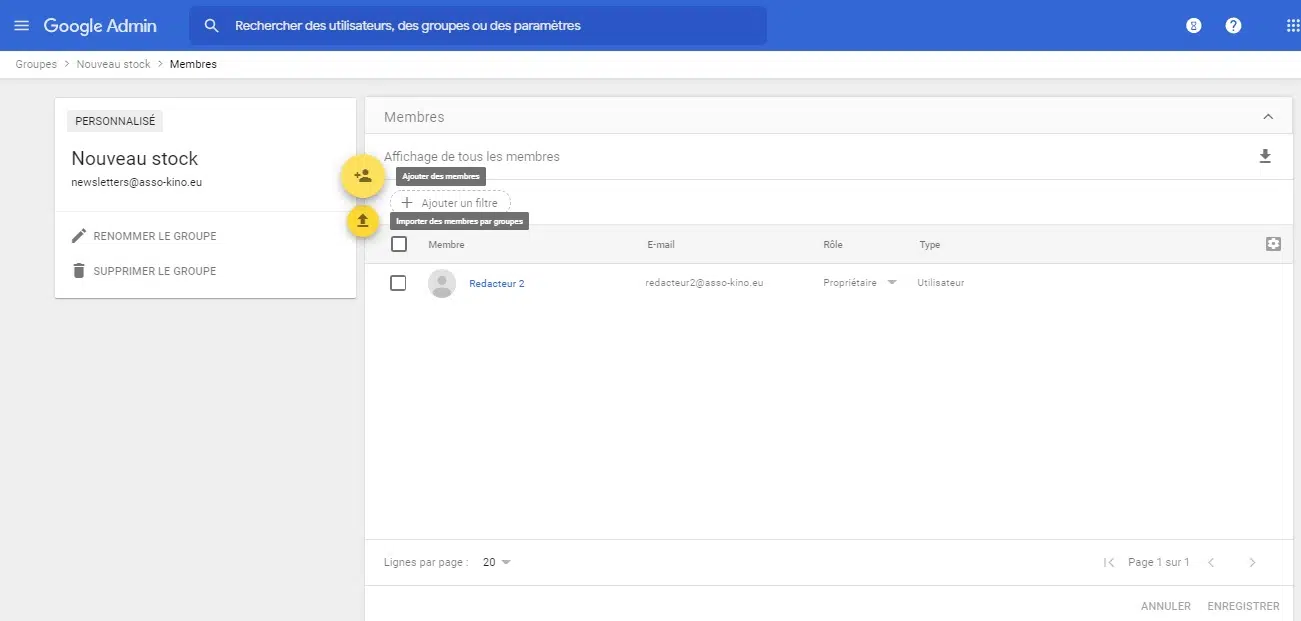Image resolution: width=1301 pixels, height=621 pixels.
Task: Go to Nouveau stock breadcrumb
Action: [x=113, y=64]
